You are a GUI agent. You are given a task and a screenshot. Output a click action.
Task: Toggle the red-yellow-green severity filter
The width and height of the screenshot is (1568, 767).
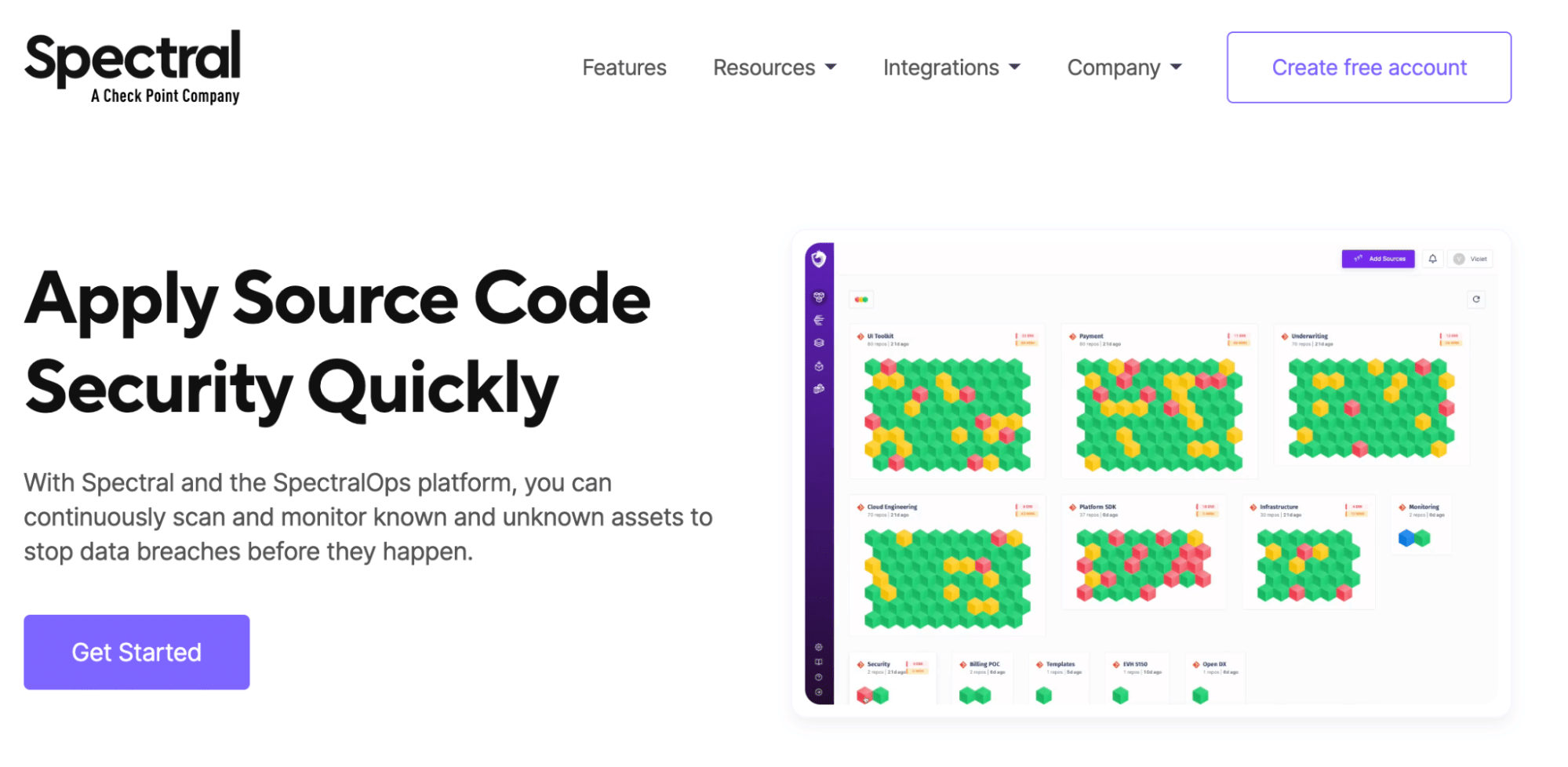[x=861, y=300]
